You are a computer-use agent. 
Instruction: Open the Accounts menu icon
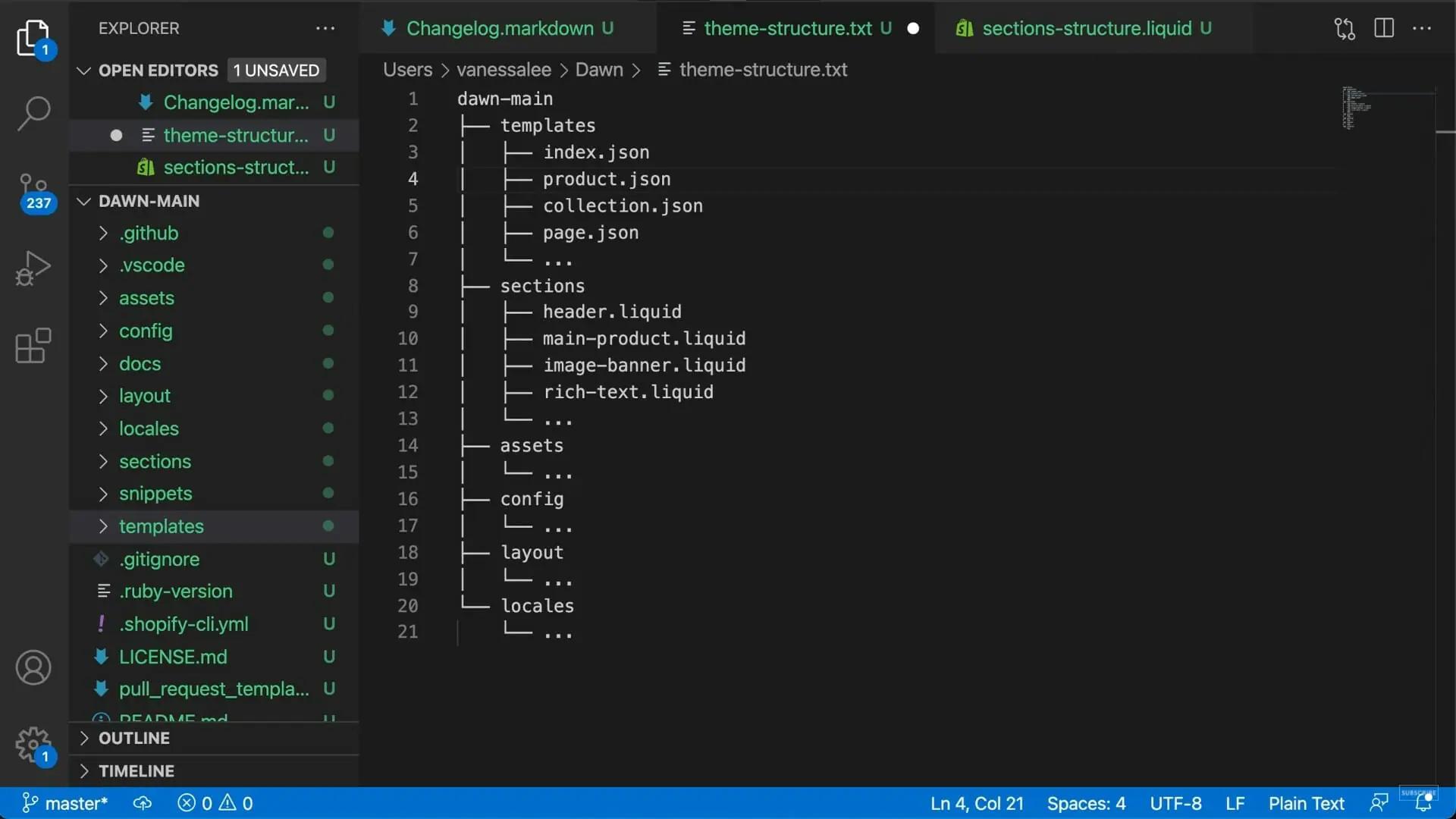click(33, 668)
